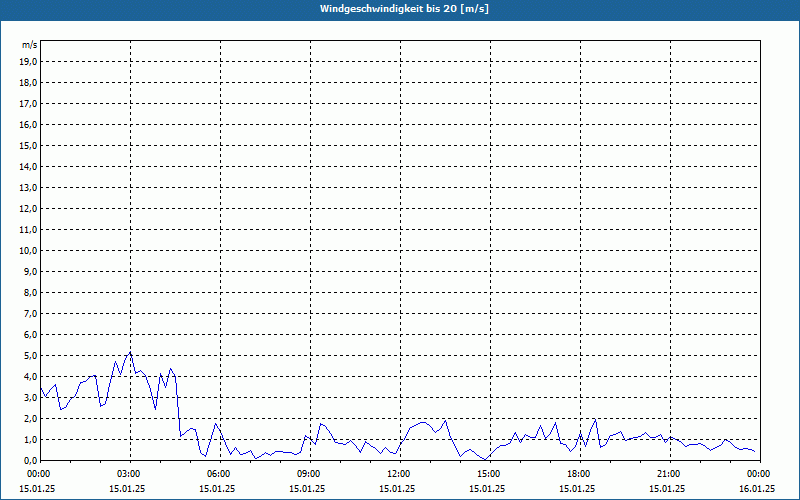Click the "3,0" y-axis value
Screen dimensions: 800x500
click(x=30, y=397)
